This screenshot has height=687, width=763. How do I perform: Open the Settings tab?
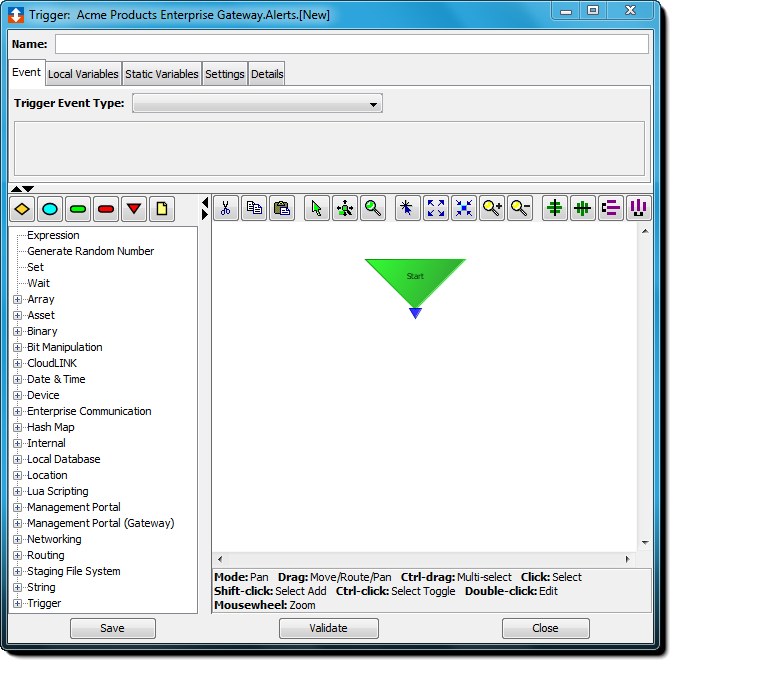coord(225,74)
